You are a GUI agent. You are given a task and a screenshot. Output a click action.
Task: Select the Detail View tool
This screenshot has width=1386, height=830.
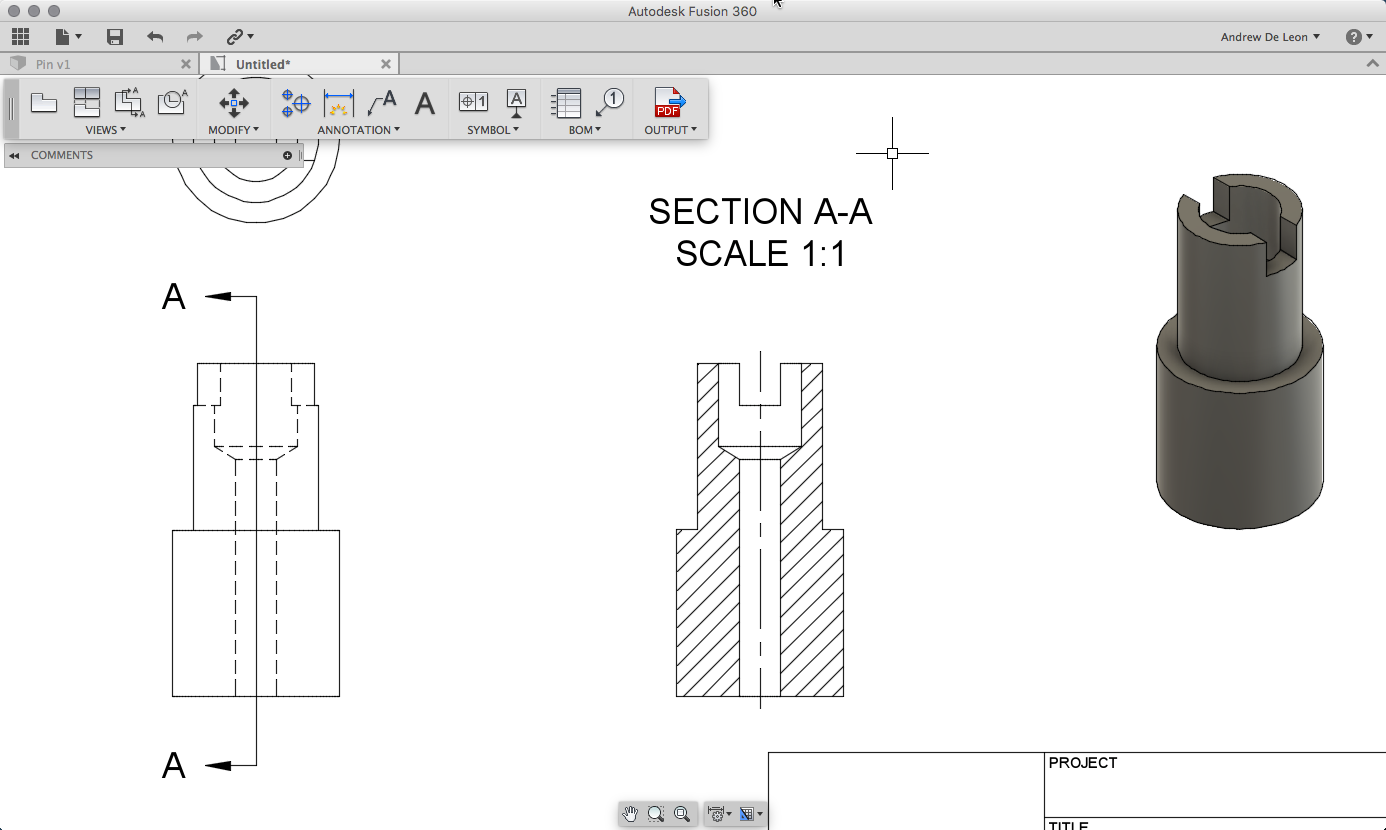click(173, 102)
